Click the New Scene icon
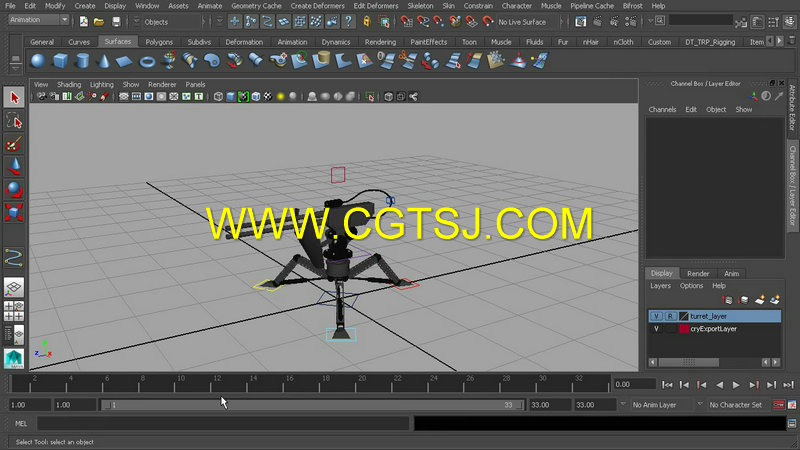The width and height of the screenshot is (800, 450). pyautogui.click(x=84, y=21)
